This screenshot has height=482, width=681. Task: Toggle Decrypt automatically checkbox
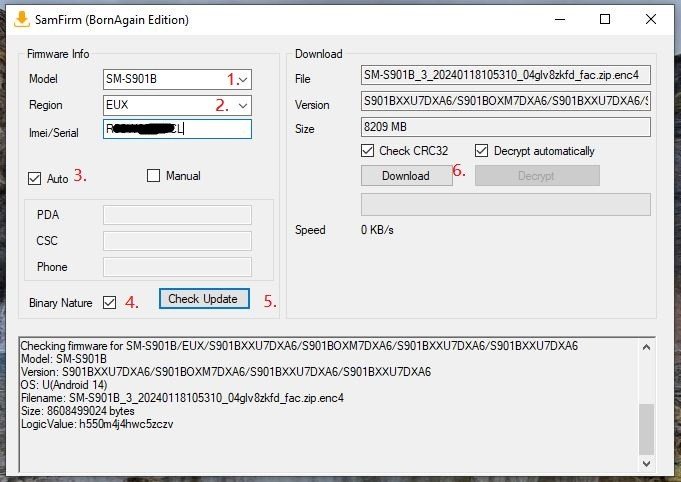(x=482, y=151)
